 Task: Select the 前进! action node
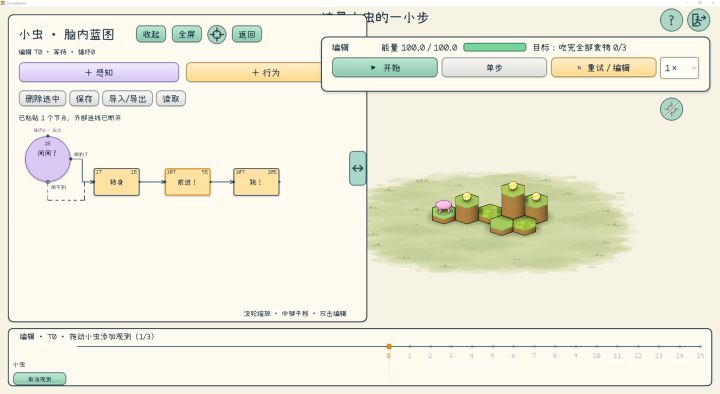[x=187, y=182]
